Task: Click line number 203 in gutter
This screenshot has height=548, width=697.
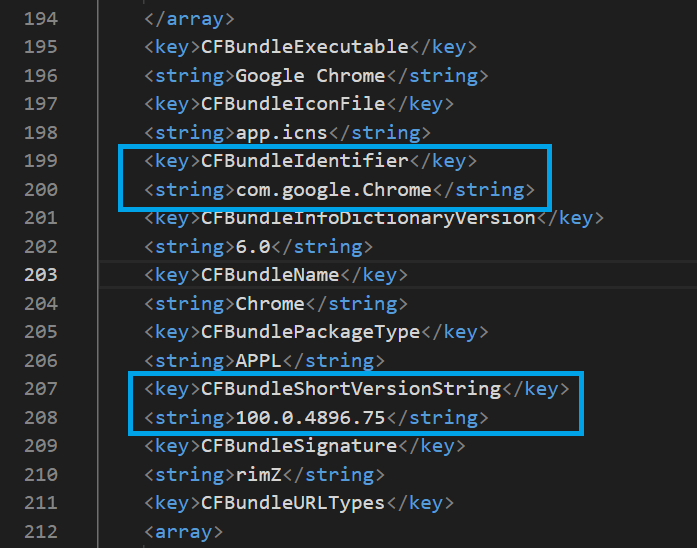Action: tap(41, 275)
